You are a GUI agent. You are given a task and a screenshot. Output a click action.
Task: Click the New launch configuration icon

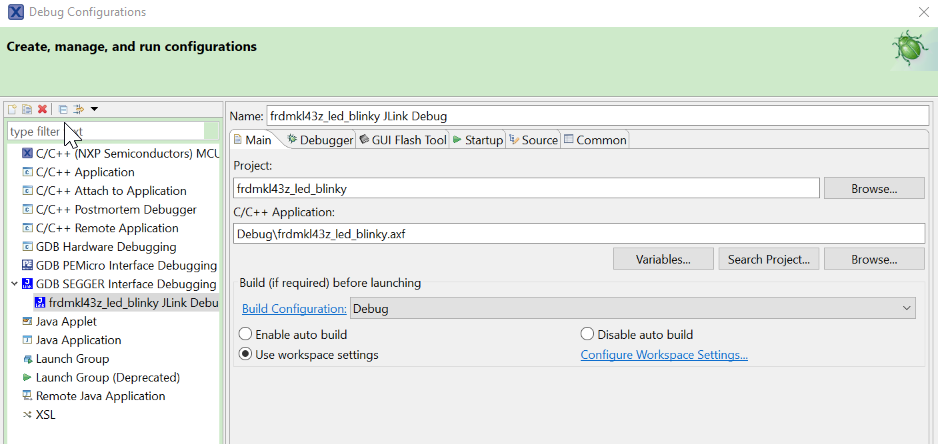(x=12, y=109)
